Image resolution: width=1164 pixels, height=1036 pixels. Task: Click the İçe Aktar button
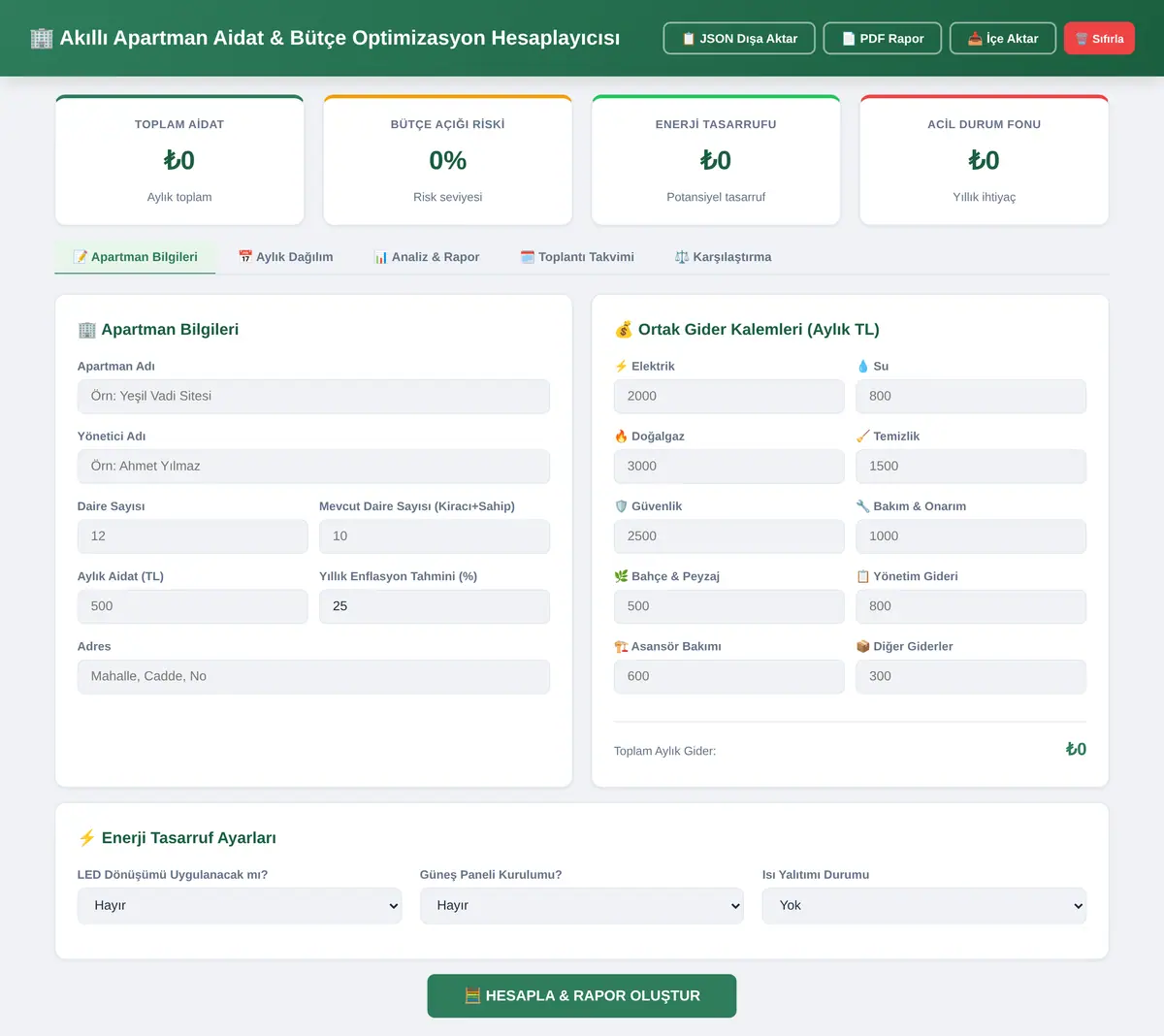1003,39
